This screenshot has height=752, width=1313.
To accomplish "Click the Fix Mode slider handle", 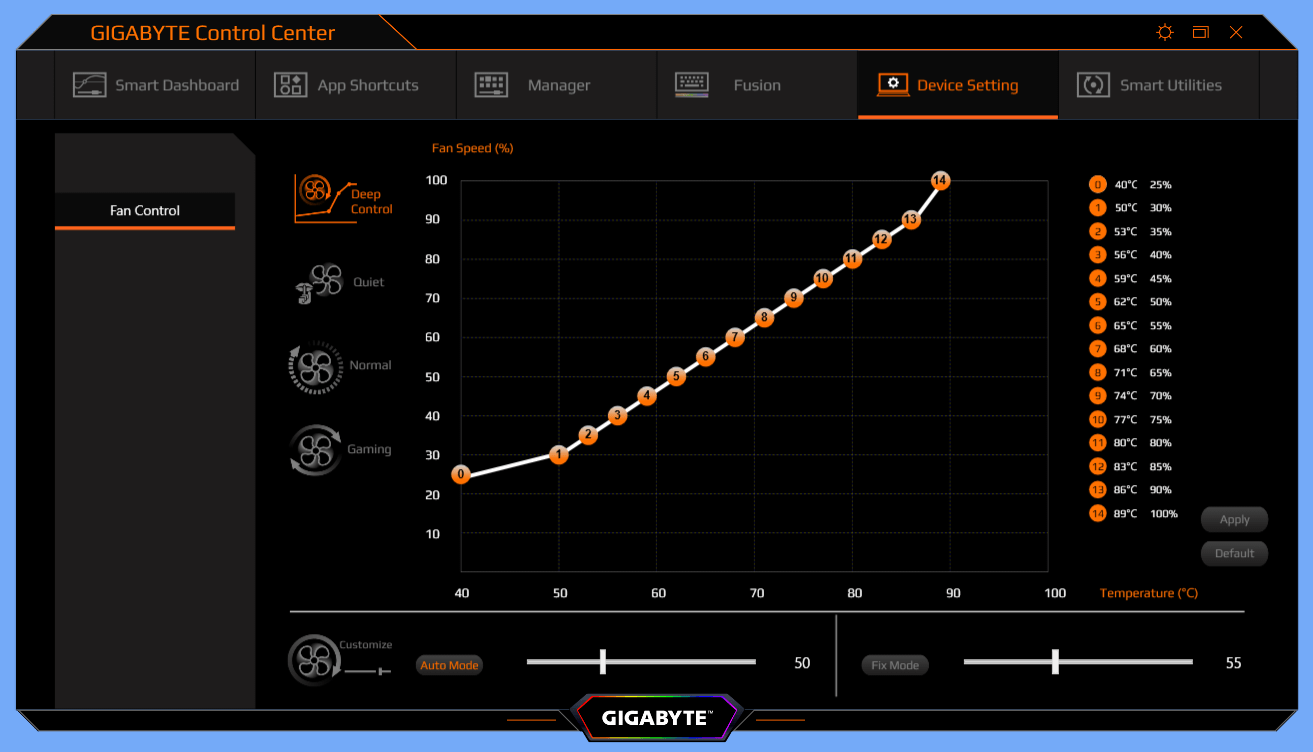I will click(1055, 661).
